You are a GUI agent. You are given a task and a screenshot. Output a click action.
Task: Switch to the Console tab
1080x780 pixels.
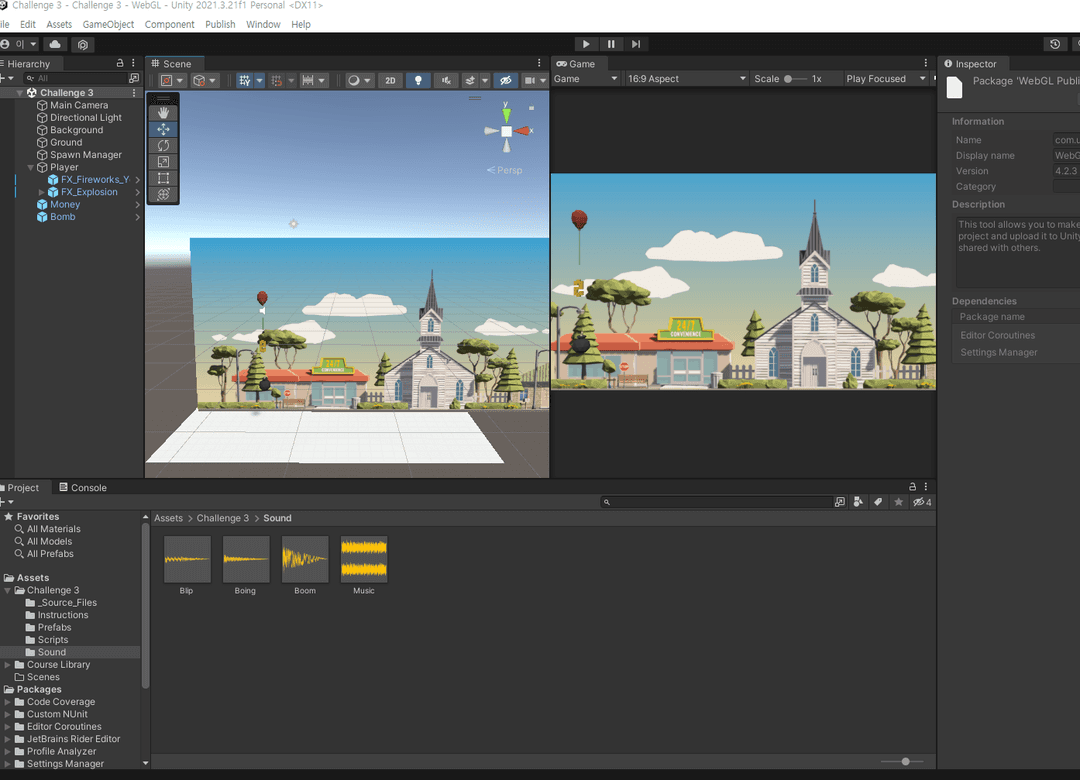[x=82, y=488]
